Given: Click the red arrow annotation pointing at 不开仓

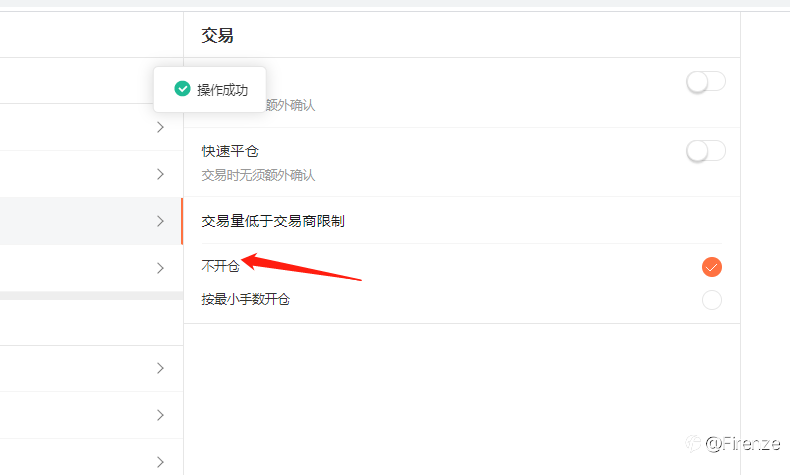Looking at the screenshot, I should [301, 266].
